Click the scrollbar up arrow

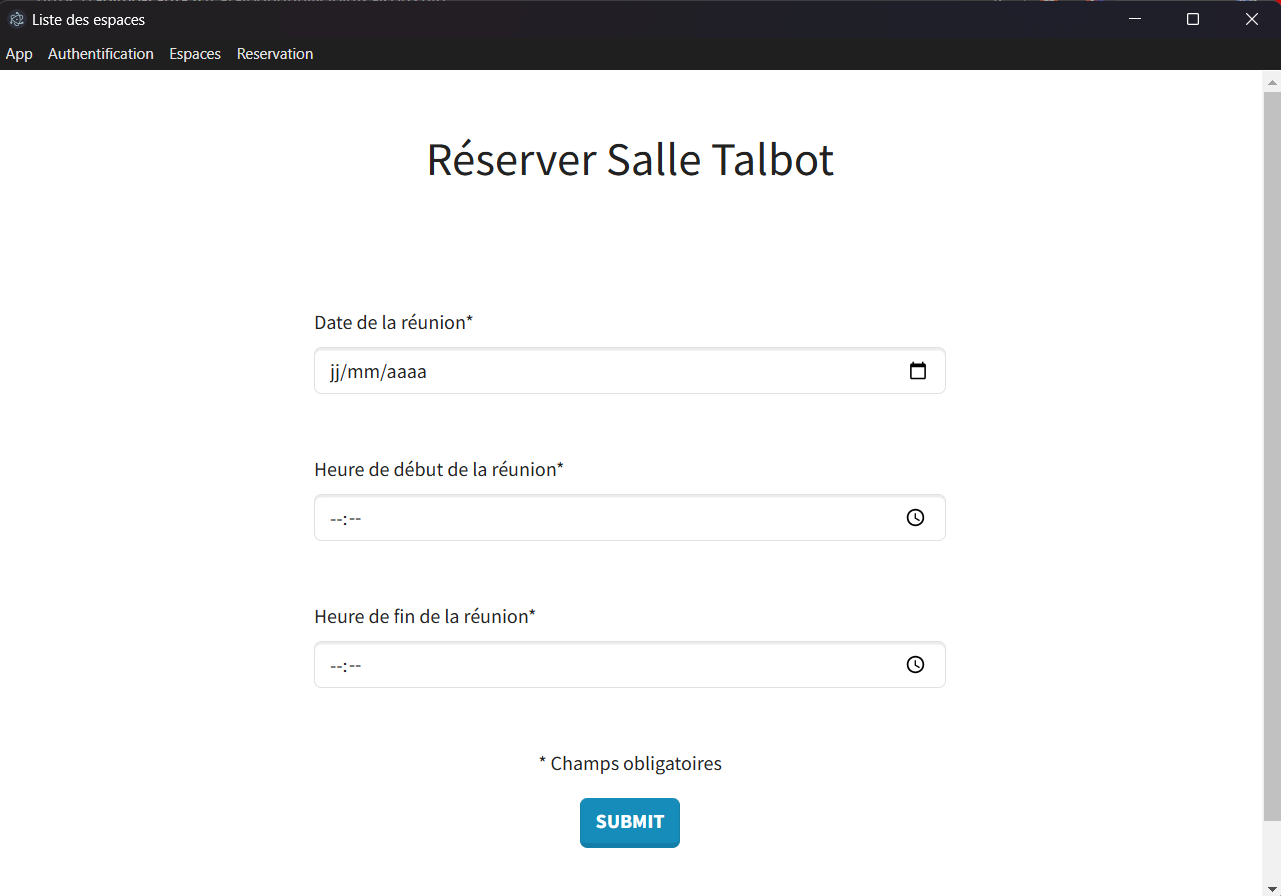point(1272,81)
